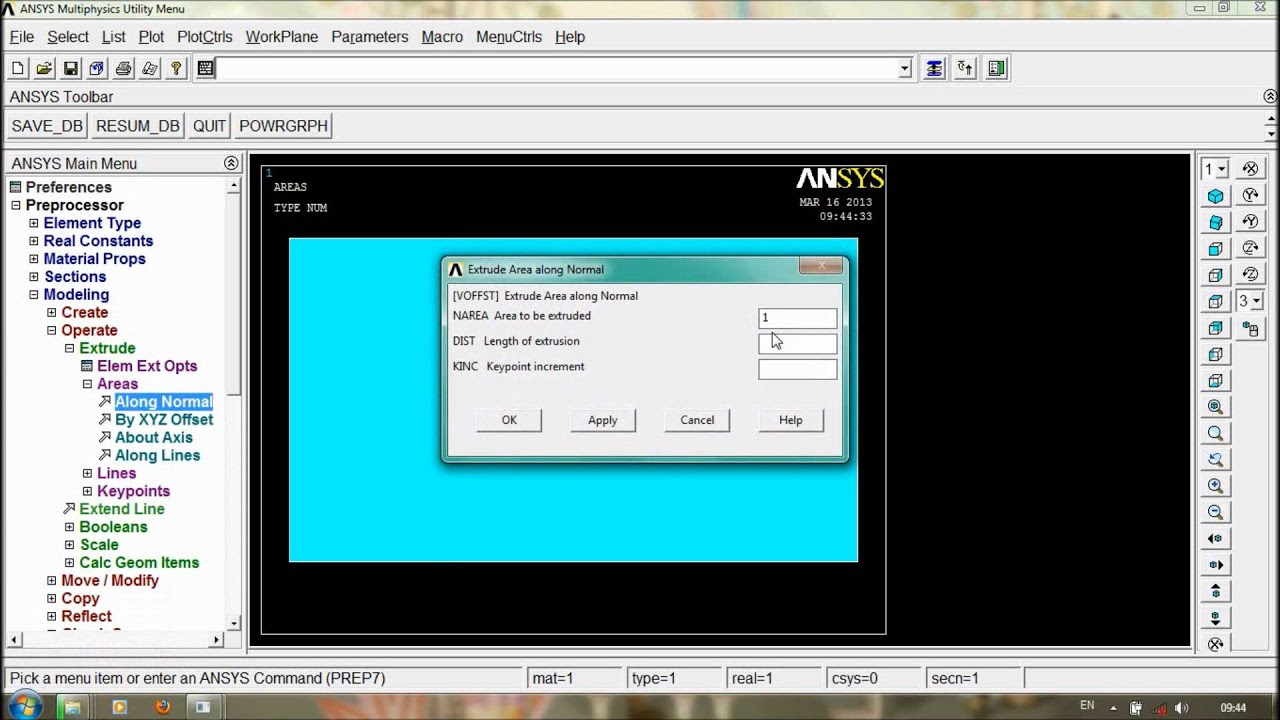Open the Contact Manager icon
The width and height of the screenshot is (1280, 720).
(x=996, y=69)
